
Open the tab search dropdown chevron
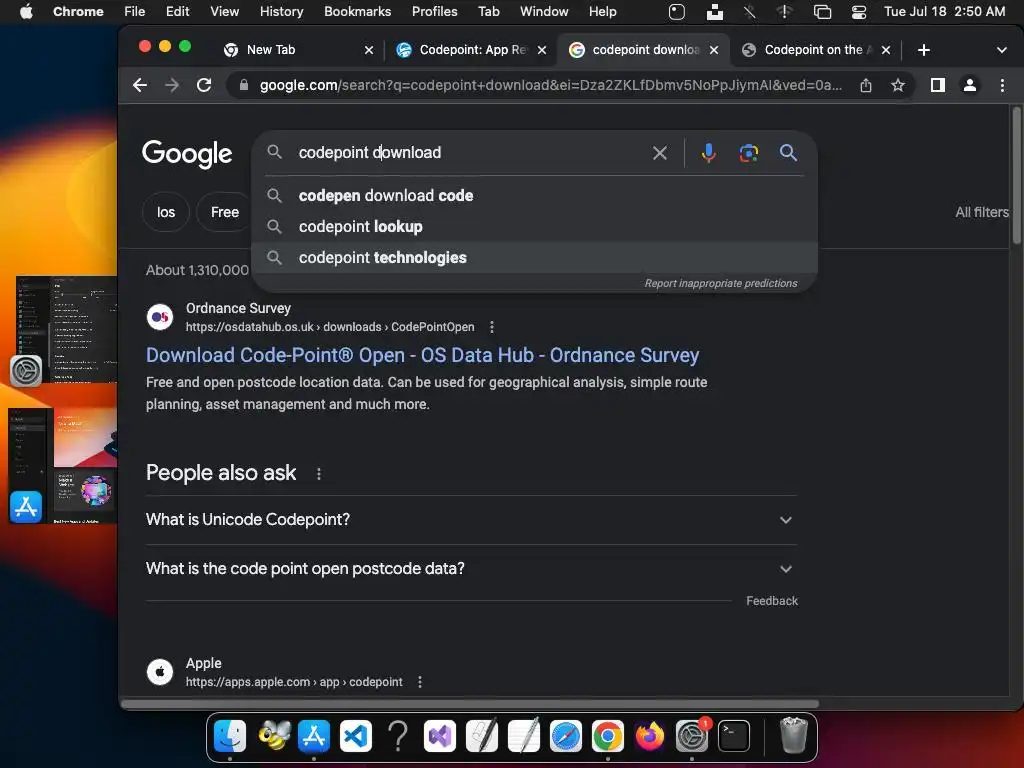tap(1001, 50)
